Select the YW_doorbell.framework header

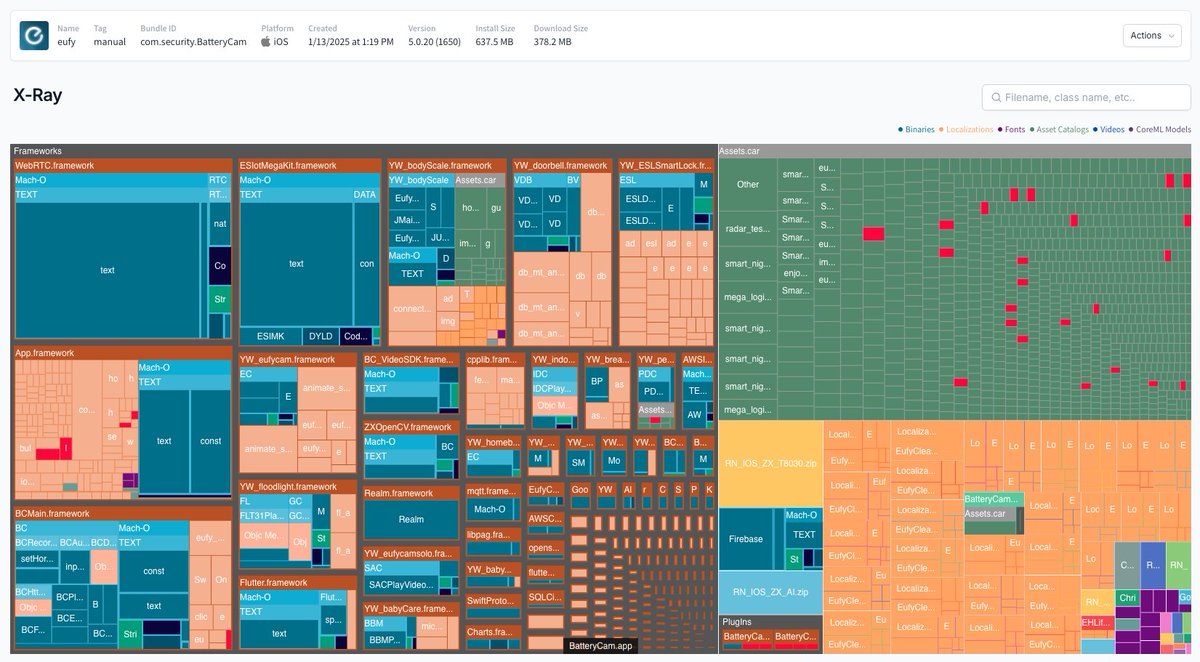561,165
